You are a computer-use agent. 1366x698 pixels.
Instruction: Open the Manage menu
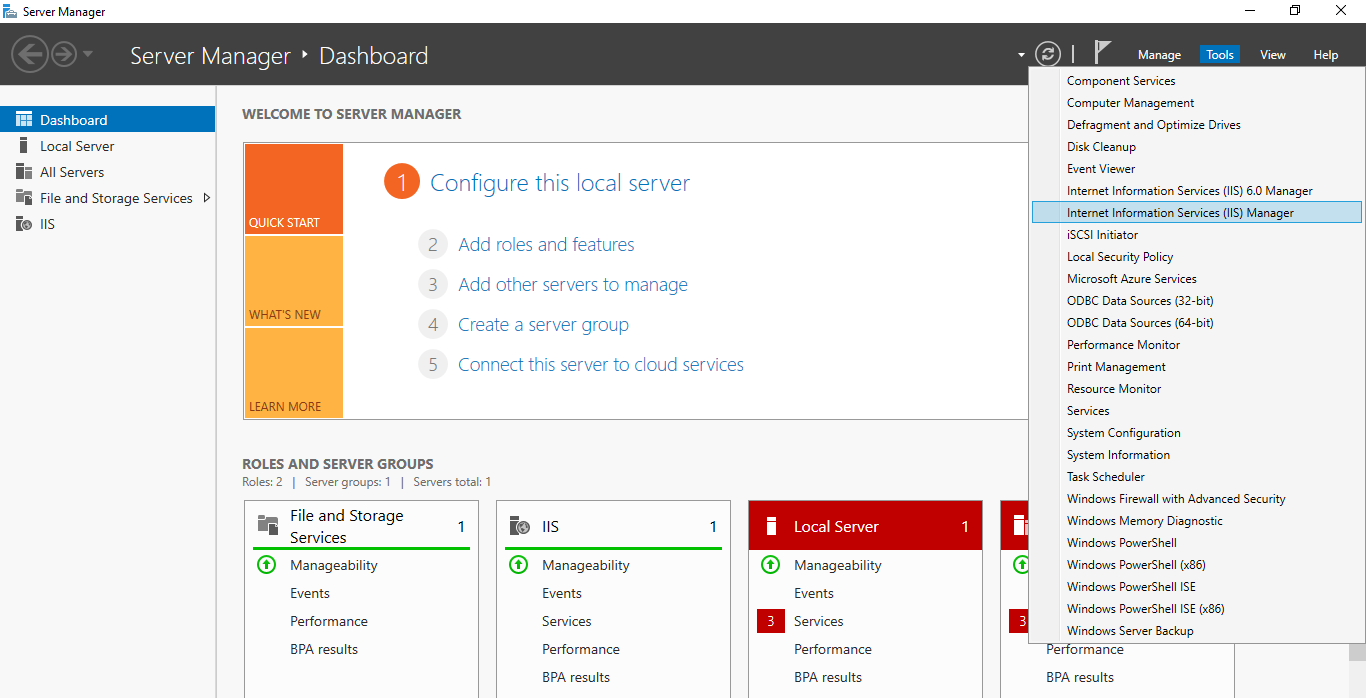[x=1159, y=55]
